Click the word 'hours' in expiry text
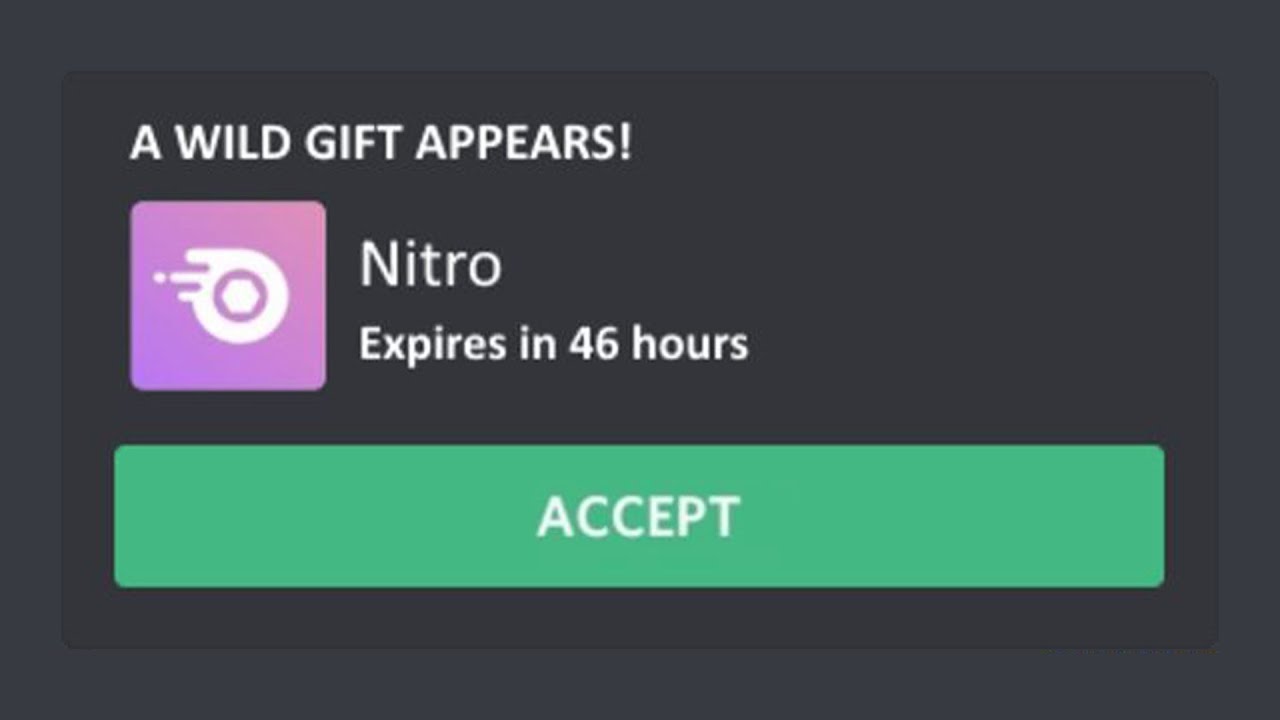The image size is (1280, 720). click(689, 344)
